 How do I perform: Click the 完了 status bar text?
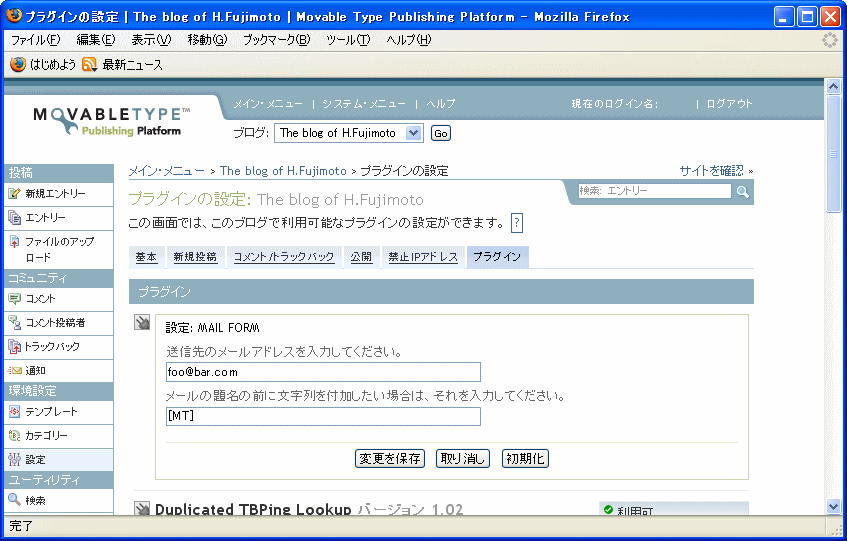point(21,525)
